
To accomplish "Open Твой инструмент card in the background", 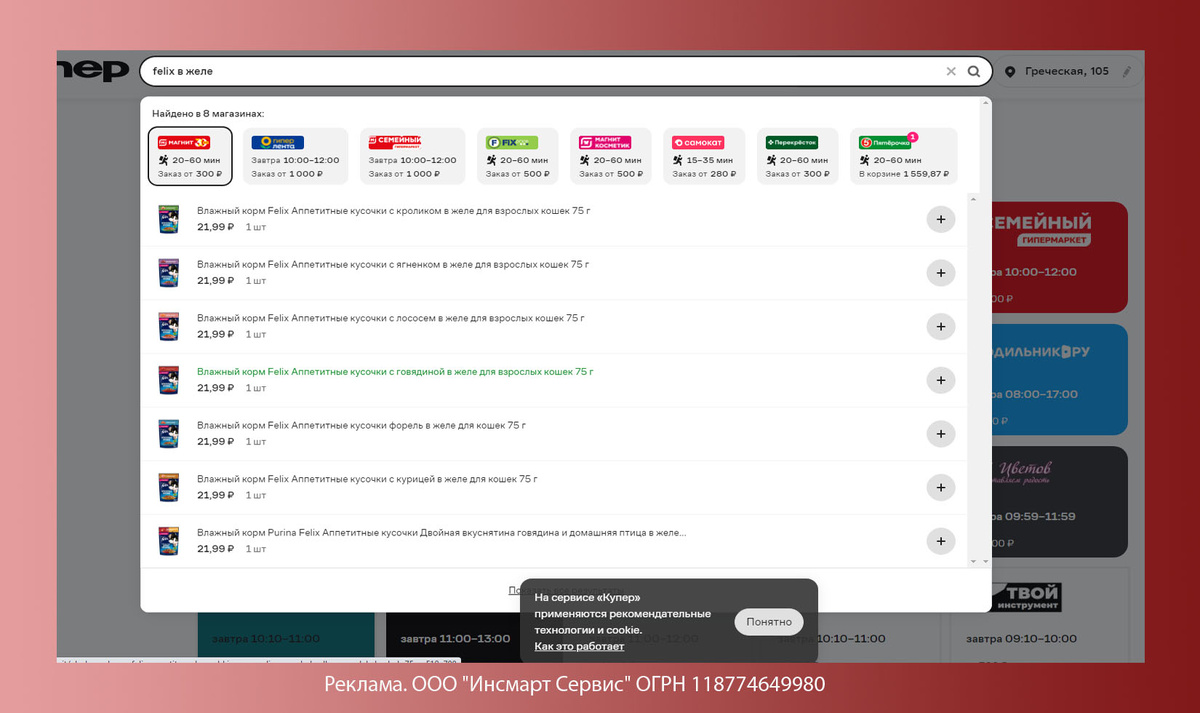I will click(1040, 615).
